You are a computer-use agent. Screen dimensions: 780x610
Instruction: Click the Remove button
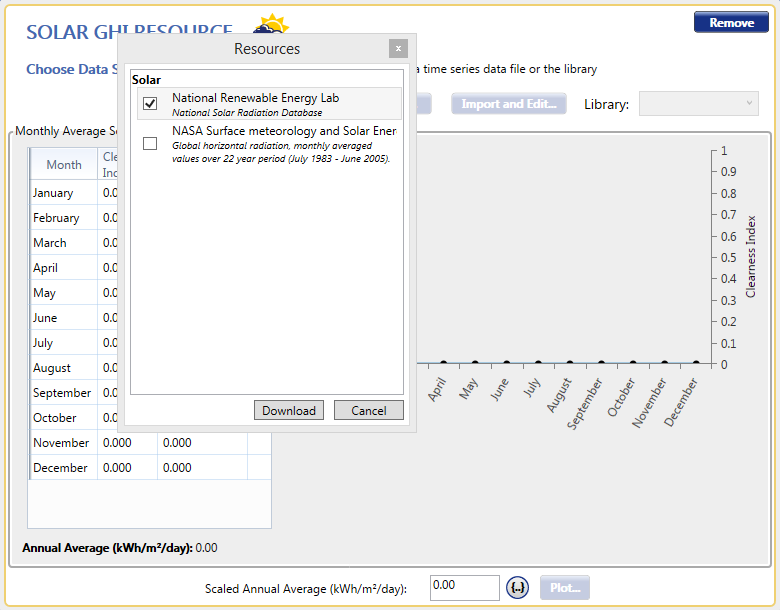[x=731, y=23]
